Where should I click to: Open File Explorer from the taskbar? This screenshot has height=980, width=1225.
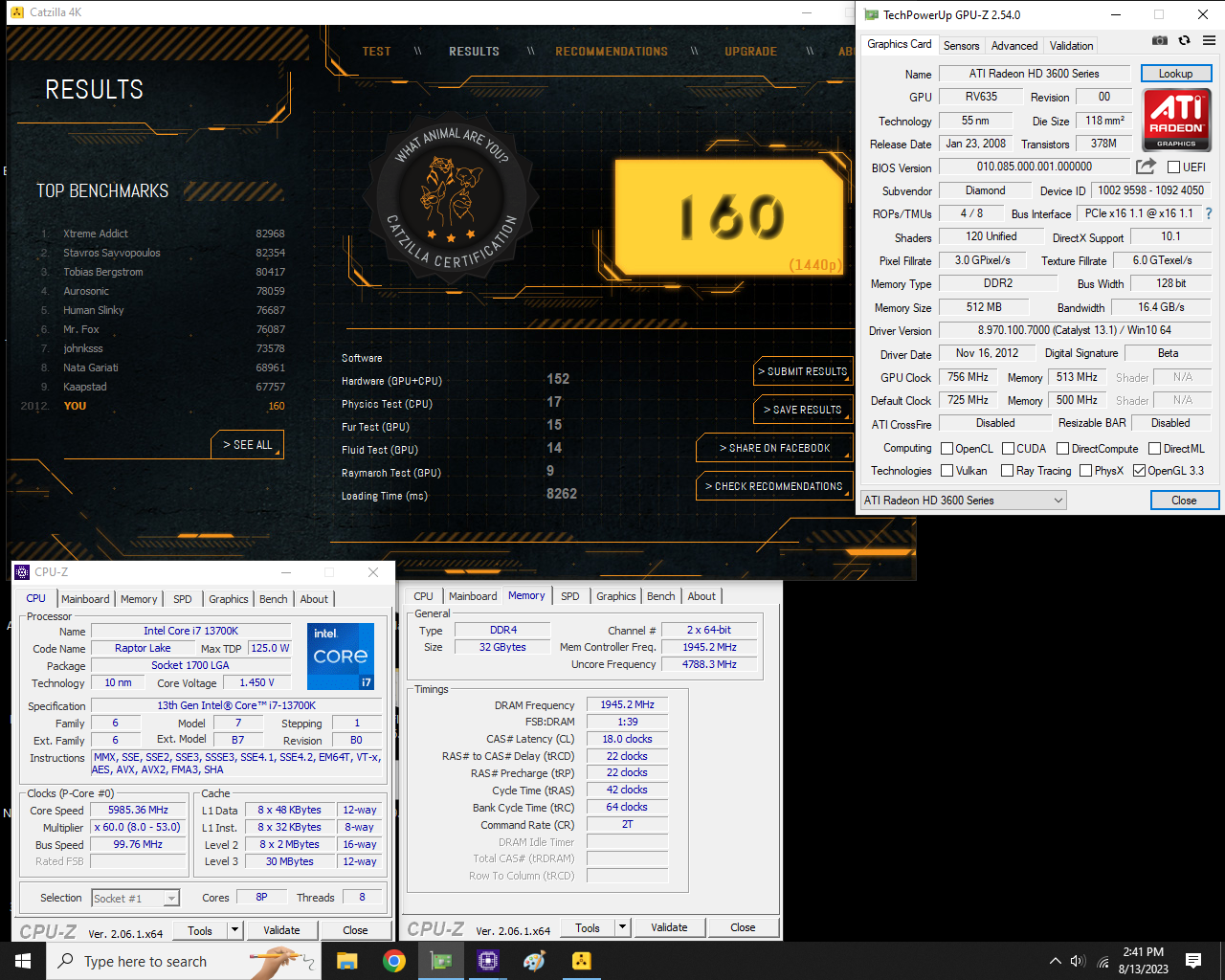coord(346,961)
